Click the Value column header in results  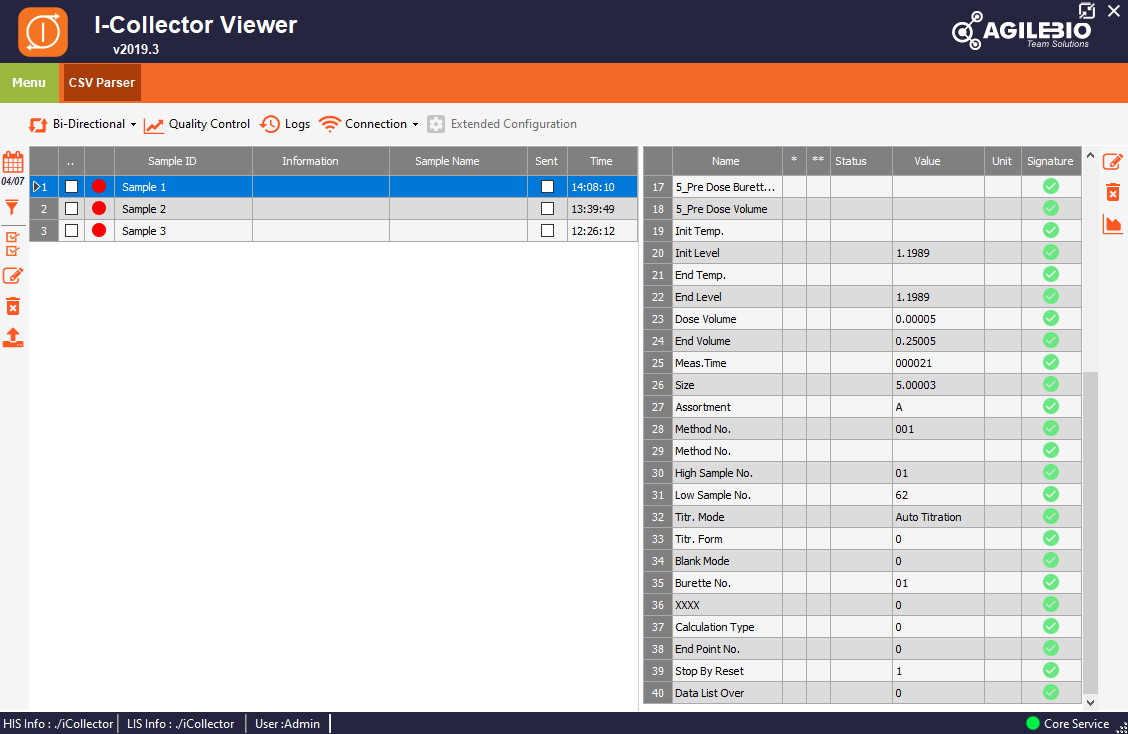tap(927, 161)
